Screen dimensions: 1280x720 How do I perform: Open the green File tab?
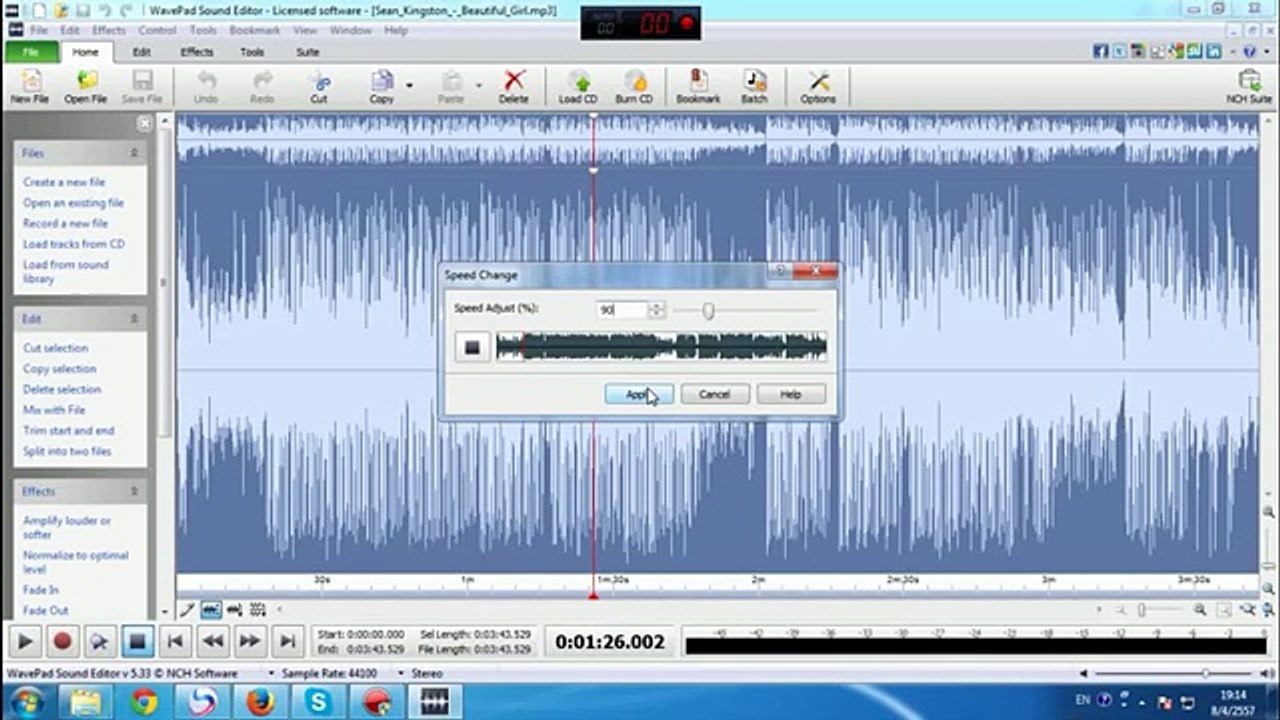(31, 52)
